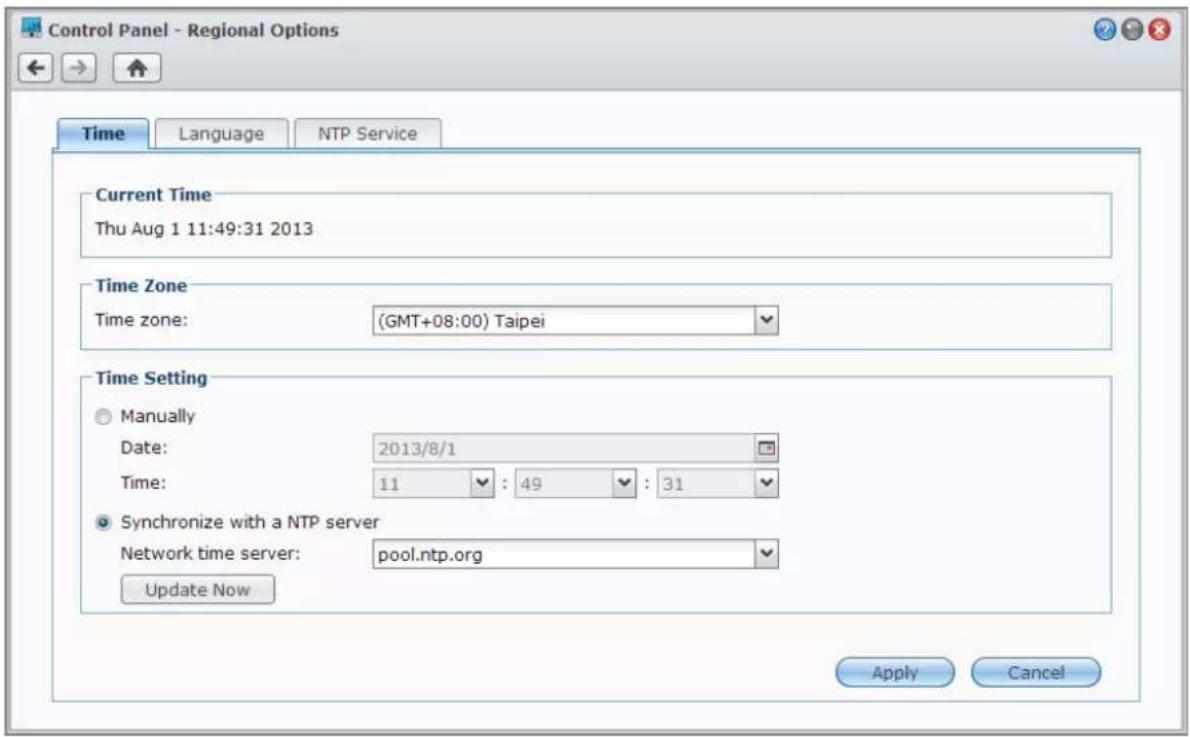Image resolution: width=1190 pixels, height=737 pixels.
Task: Select Synchronize with a NTP server option
Action: click(x=103, y=523)
